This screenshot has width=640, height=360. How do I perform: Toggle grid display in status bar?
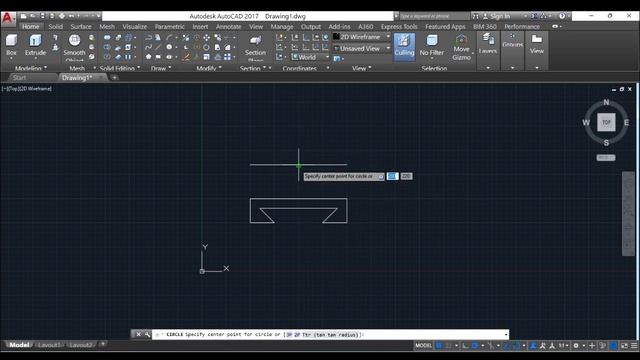[439, 345]
